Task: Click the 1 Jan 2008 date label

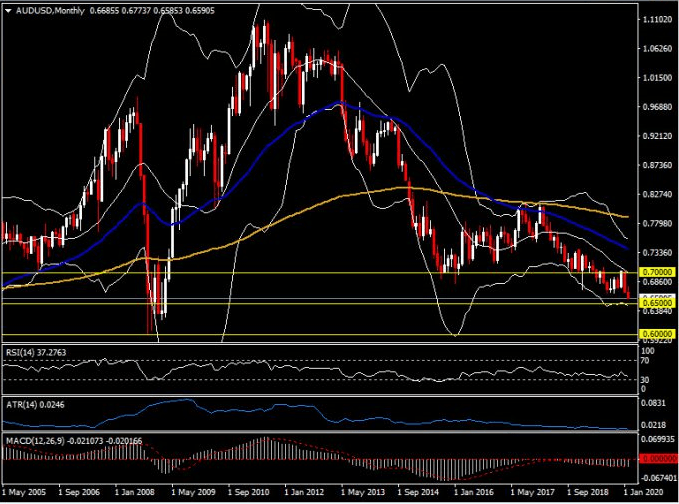Action: (x=135, y=492)
